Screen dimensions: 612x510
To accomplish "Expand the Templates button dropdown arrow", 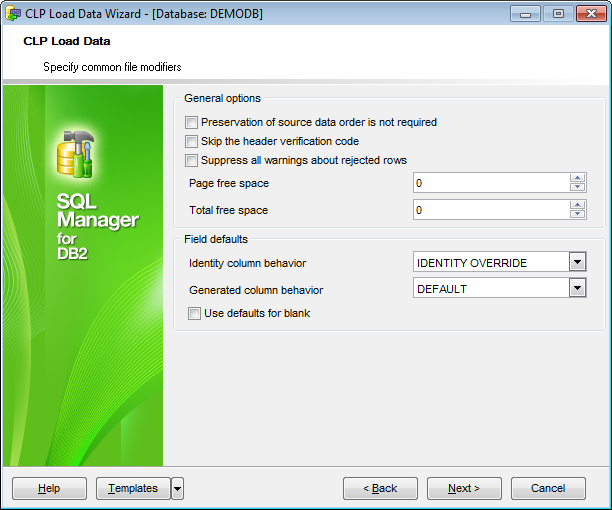I will (178, 489).
